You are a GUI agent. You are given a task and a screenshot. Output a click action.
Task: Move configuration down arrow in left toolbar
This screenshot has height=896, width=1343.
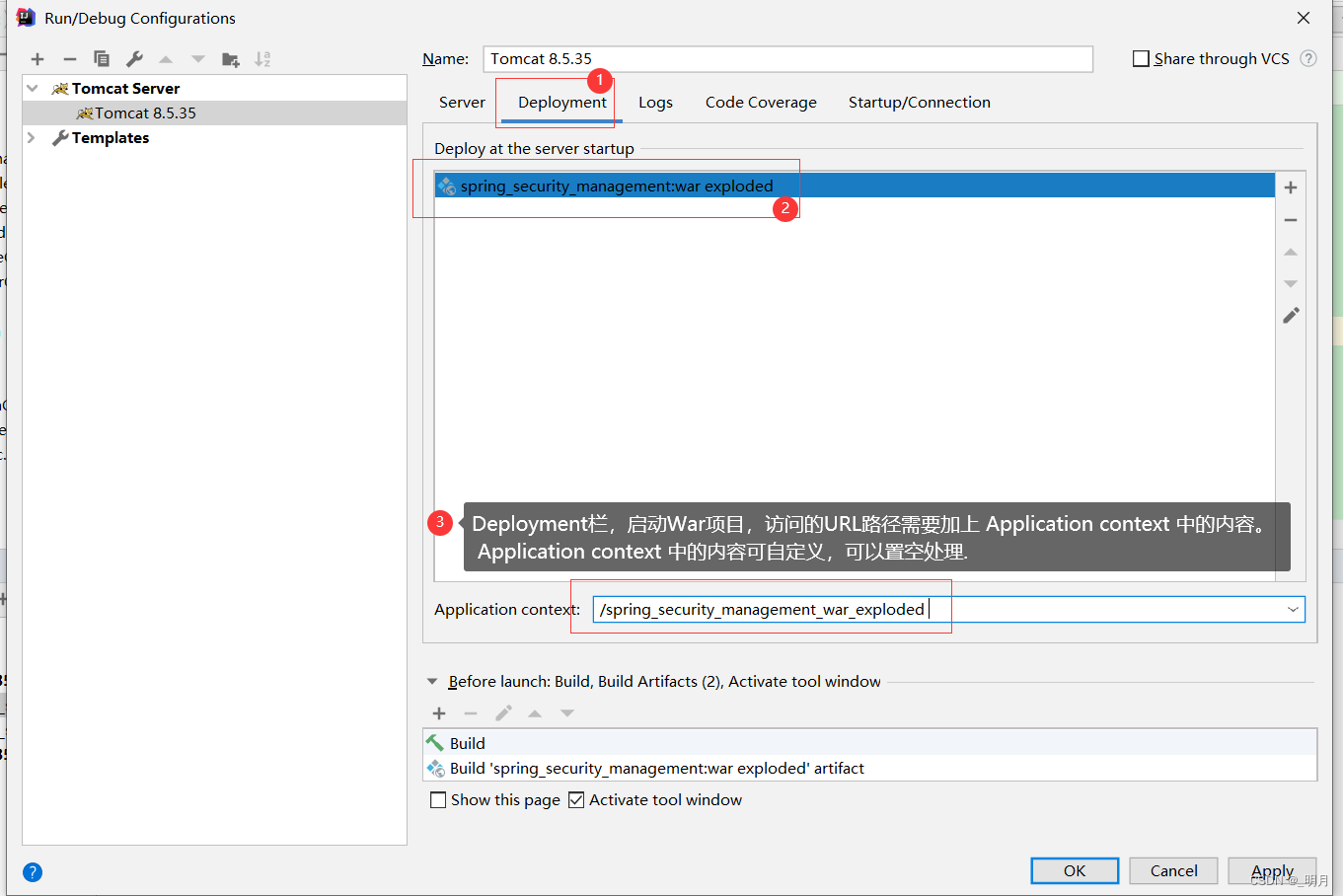[x=198, y=59]
